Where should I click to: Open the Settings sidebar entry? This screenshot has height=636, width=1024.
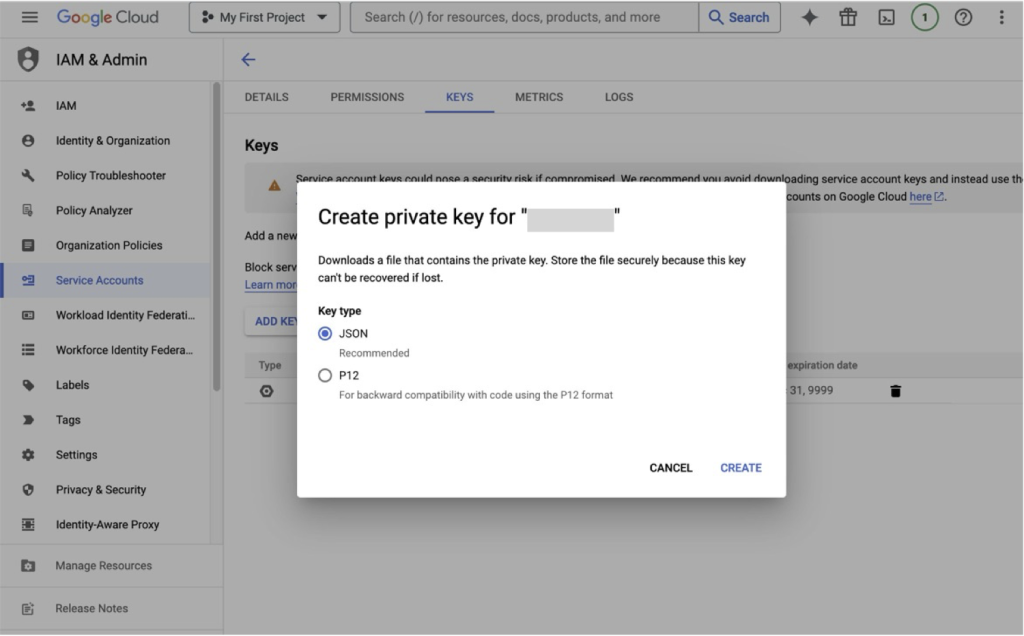pyautogui.click(x=75, y=454)
